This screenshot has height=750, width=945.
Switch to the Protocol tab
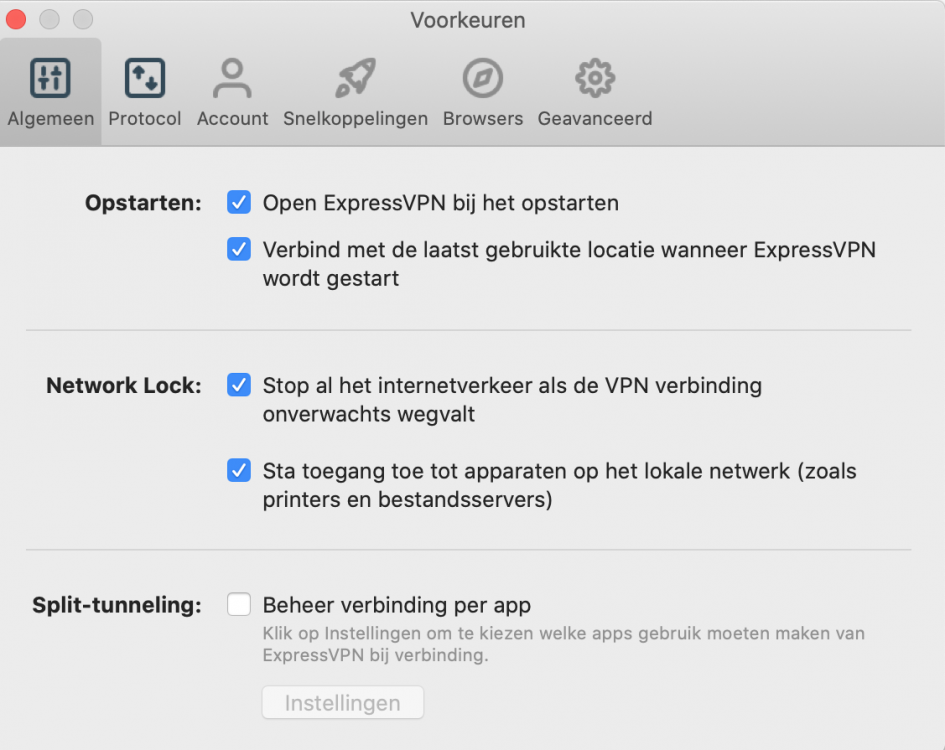click(144, 90)
